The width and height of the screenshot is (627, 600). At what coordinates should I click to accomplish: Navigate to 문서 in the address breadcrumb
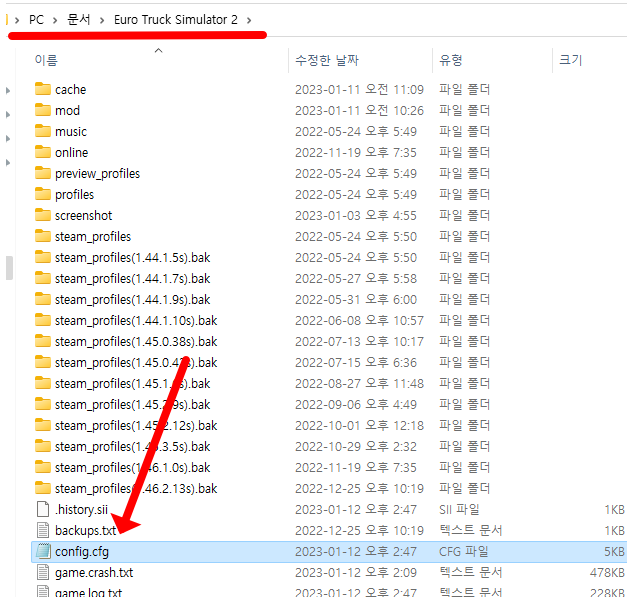tap(79, 20)
